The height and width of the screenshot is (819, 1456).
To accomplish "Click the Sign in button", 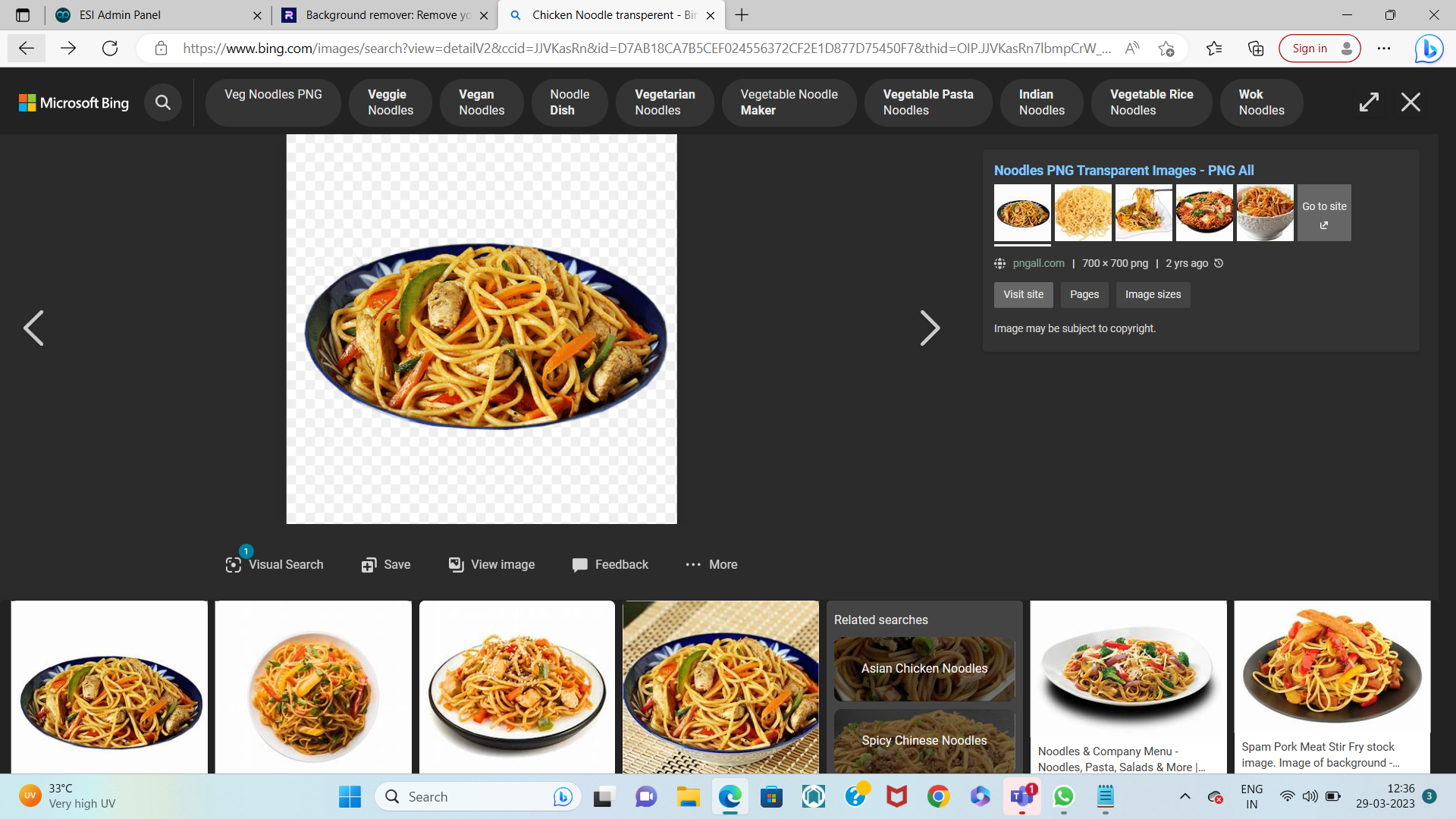I will (x=1319, y=49).
